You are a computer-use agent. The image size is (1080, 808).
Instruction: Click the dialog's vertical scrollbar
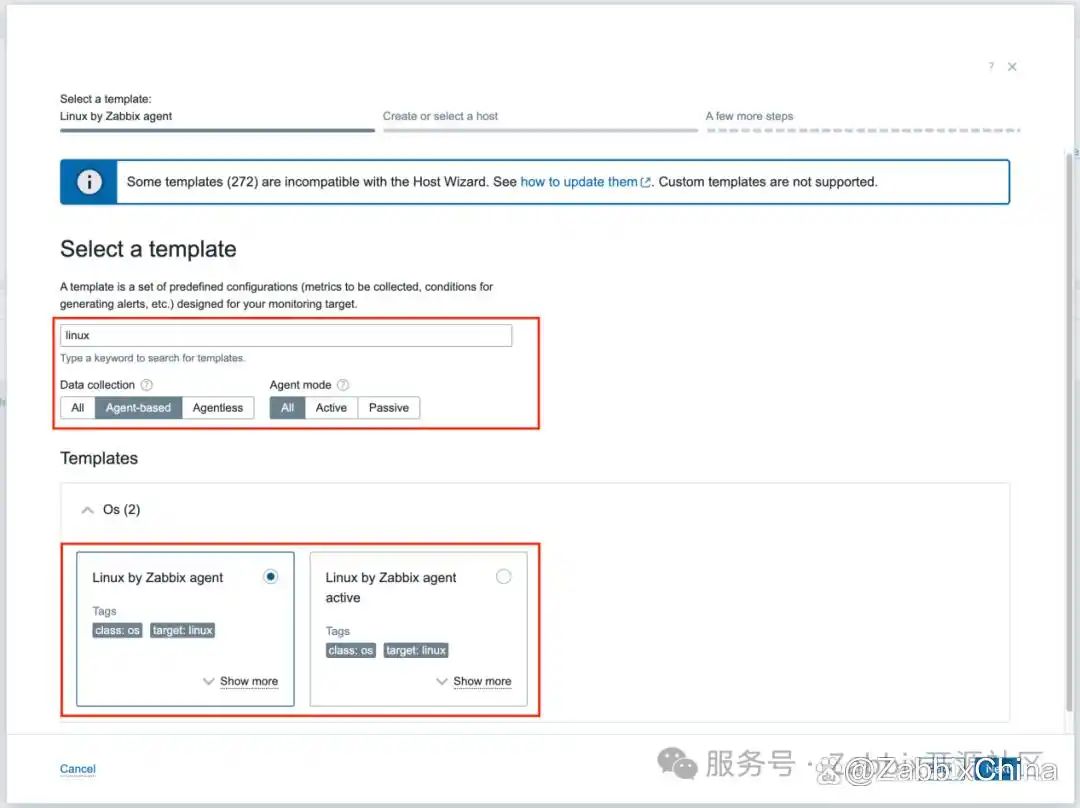pyautogui.click(x=1070, y=431)
